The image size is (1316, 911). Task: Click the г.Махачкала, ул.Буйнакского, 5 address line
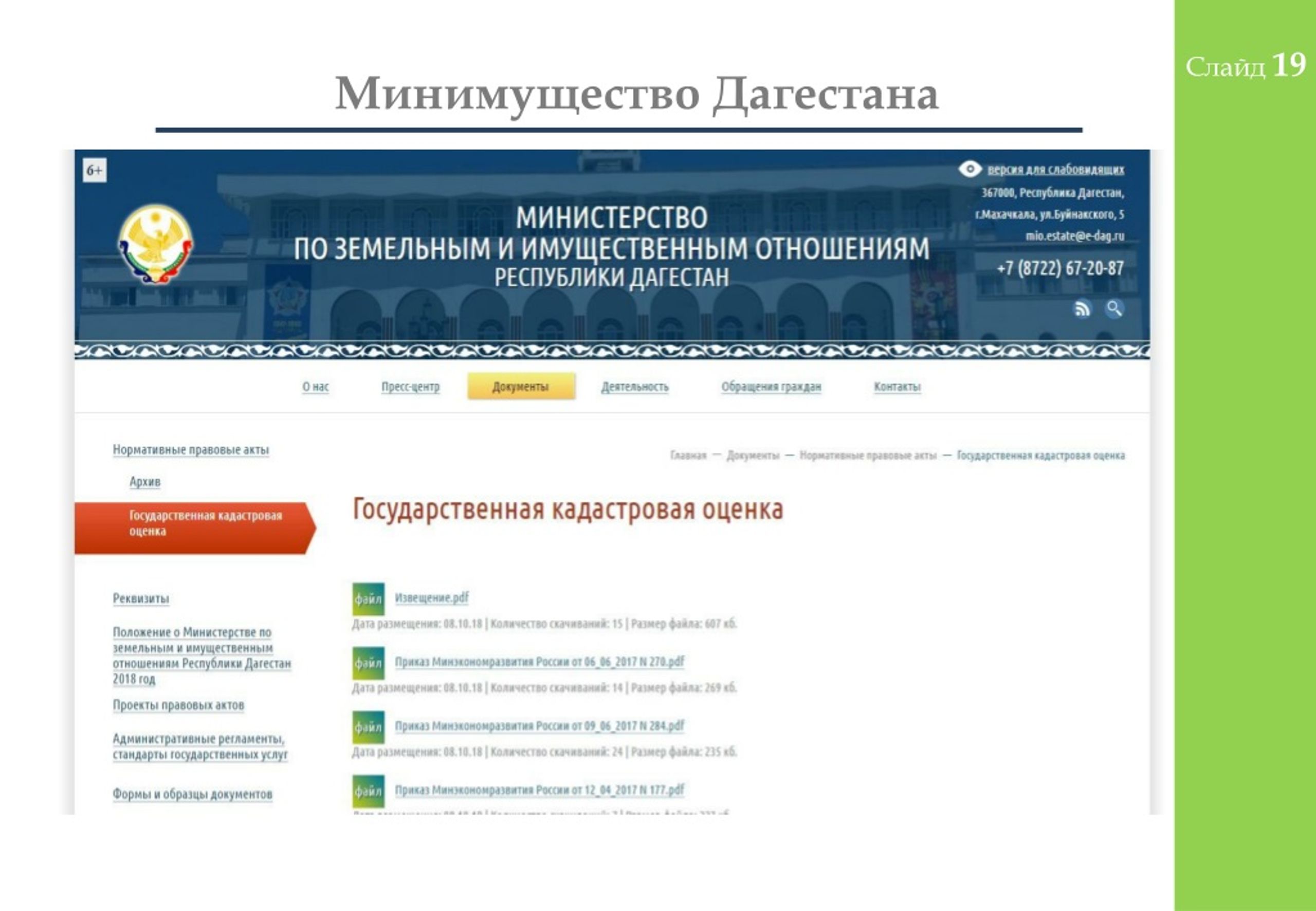(1050, 214)
